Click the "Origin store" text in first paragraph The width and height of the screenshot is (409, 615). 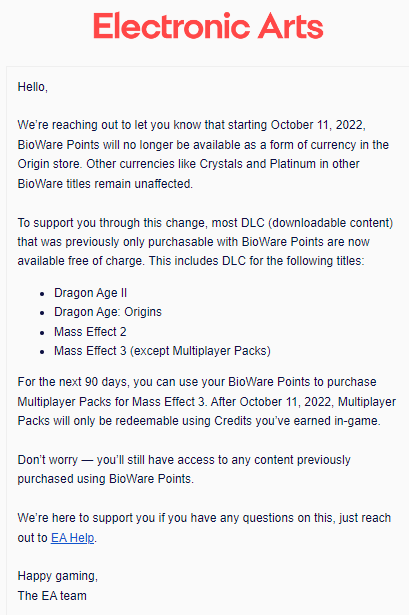pos(50,164)
